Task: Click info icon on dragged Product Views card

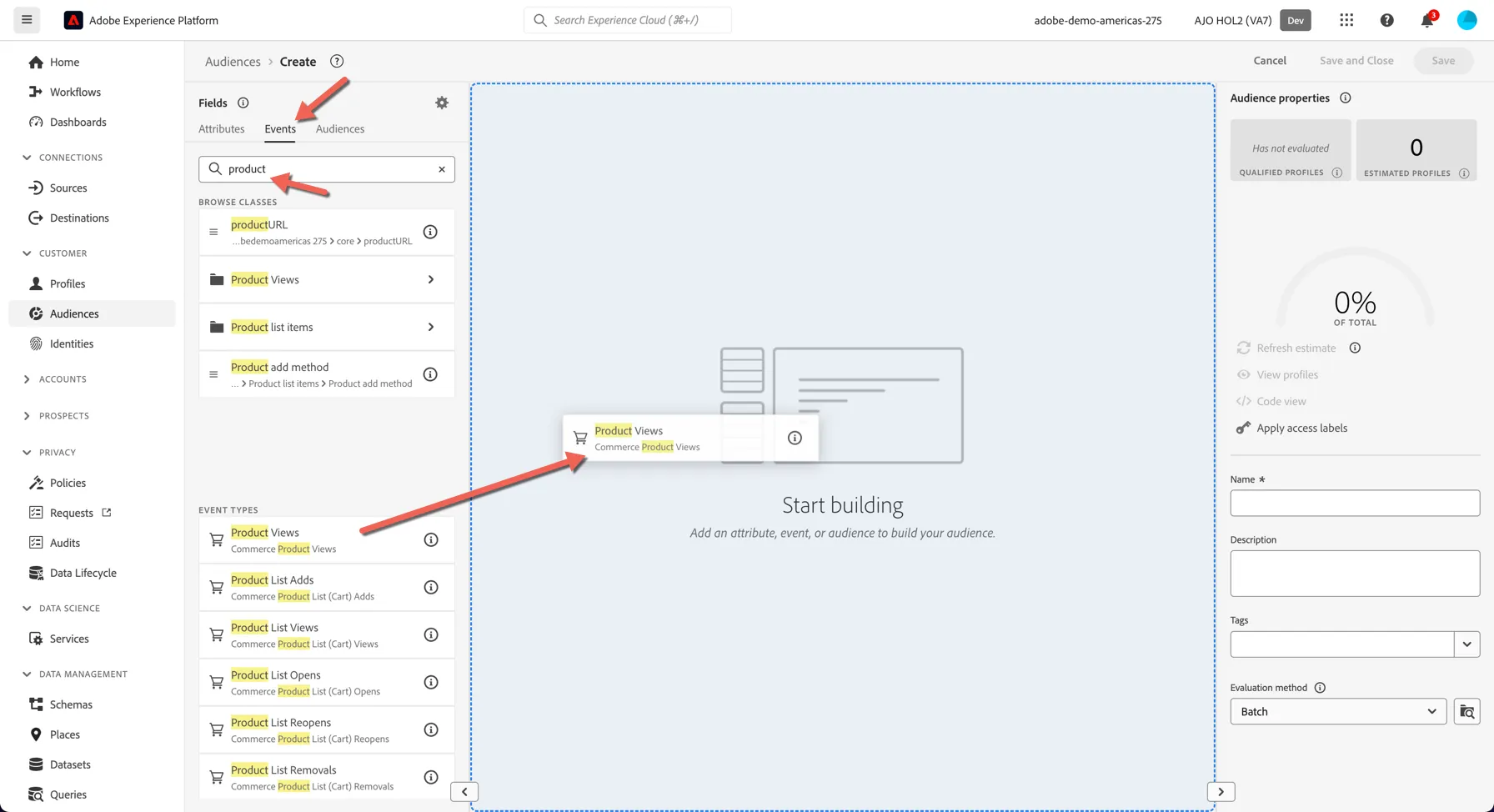Action: coord(795,438)
